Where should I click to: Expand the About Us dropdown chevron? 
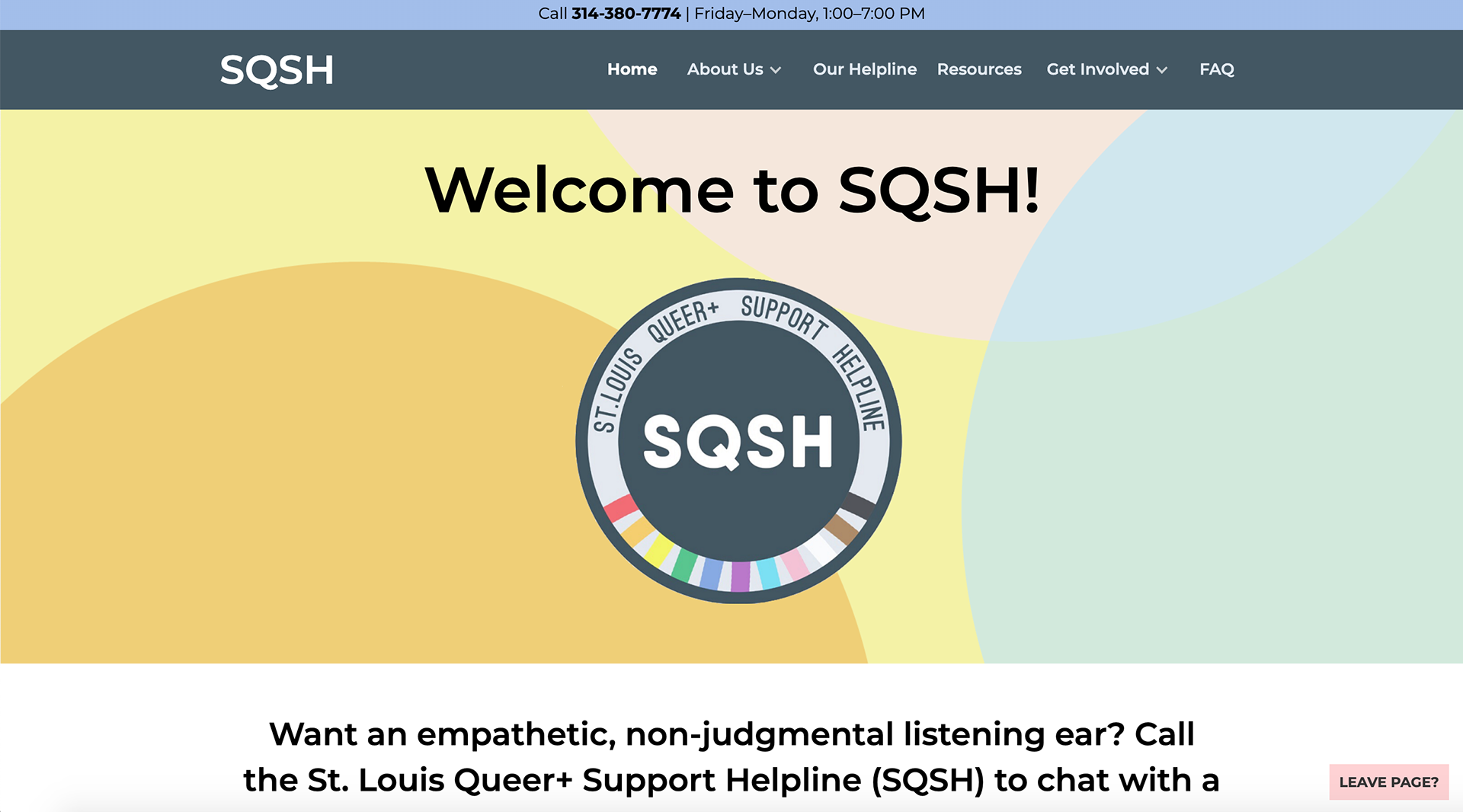(776, 70)
